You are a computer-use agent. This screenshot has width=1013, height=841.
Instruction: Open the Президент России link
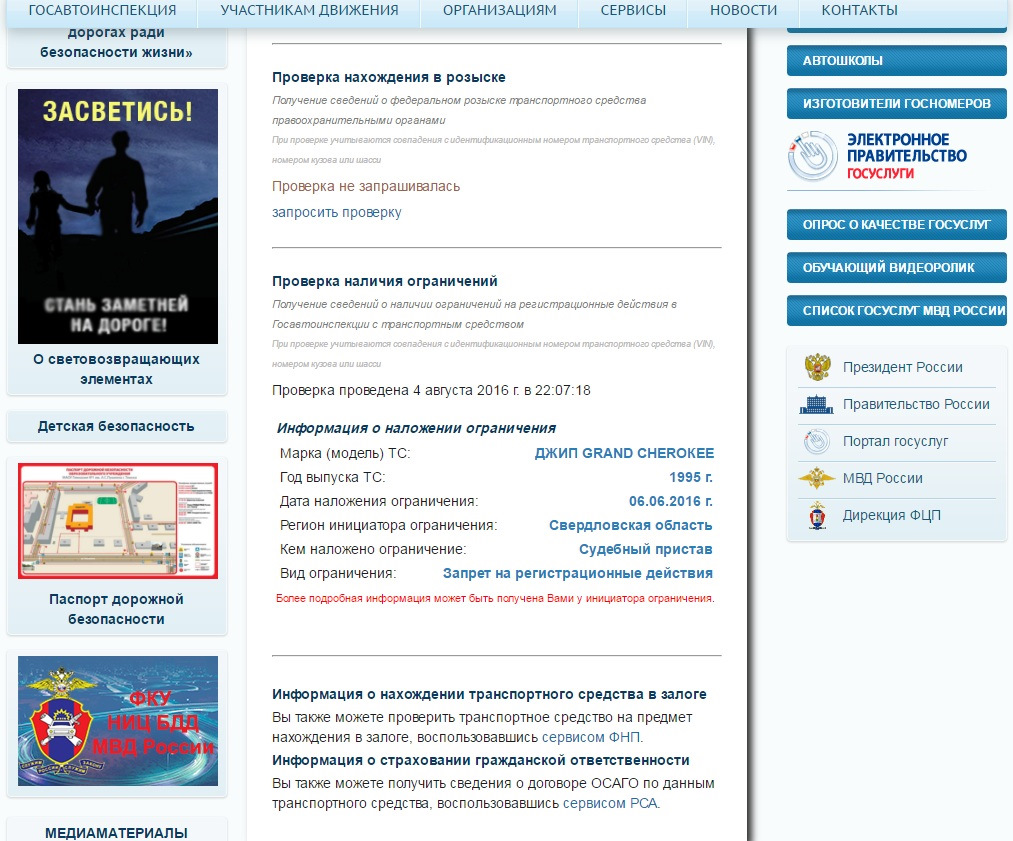tap(903, 367)
